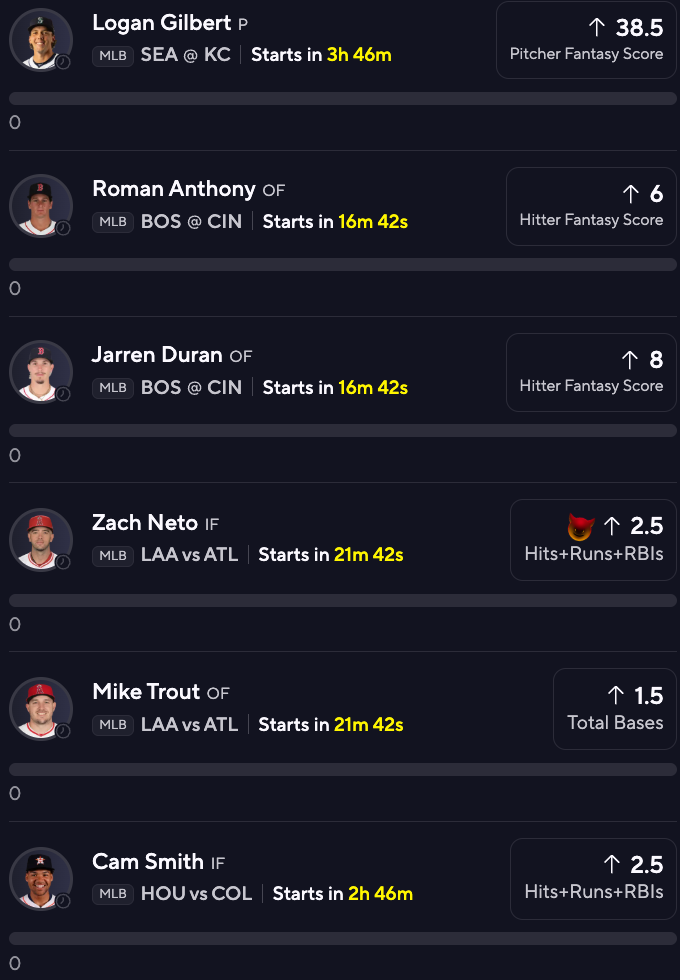Screen dimensions: 680x980
Task: Click Logan Gilbert's progress bar
Action: tap(342, 98)
